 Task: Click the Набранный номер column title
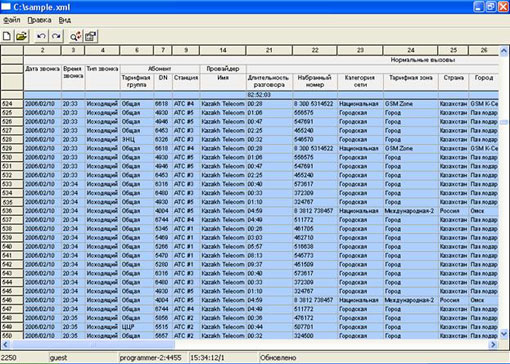315,81
